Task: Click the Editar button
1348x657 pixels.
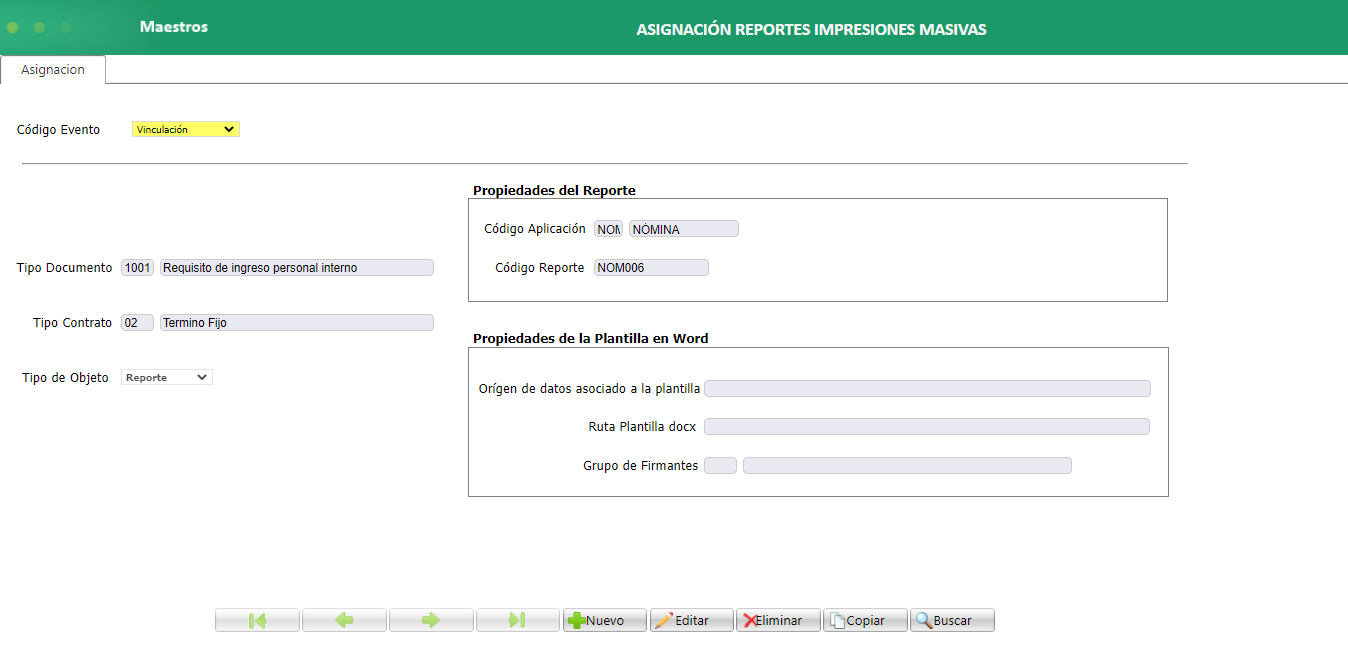Action: (692, 620)
